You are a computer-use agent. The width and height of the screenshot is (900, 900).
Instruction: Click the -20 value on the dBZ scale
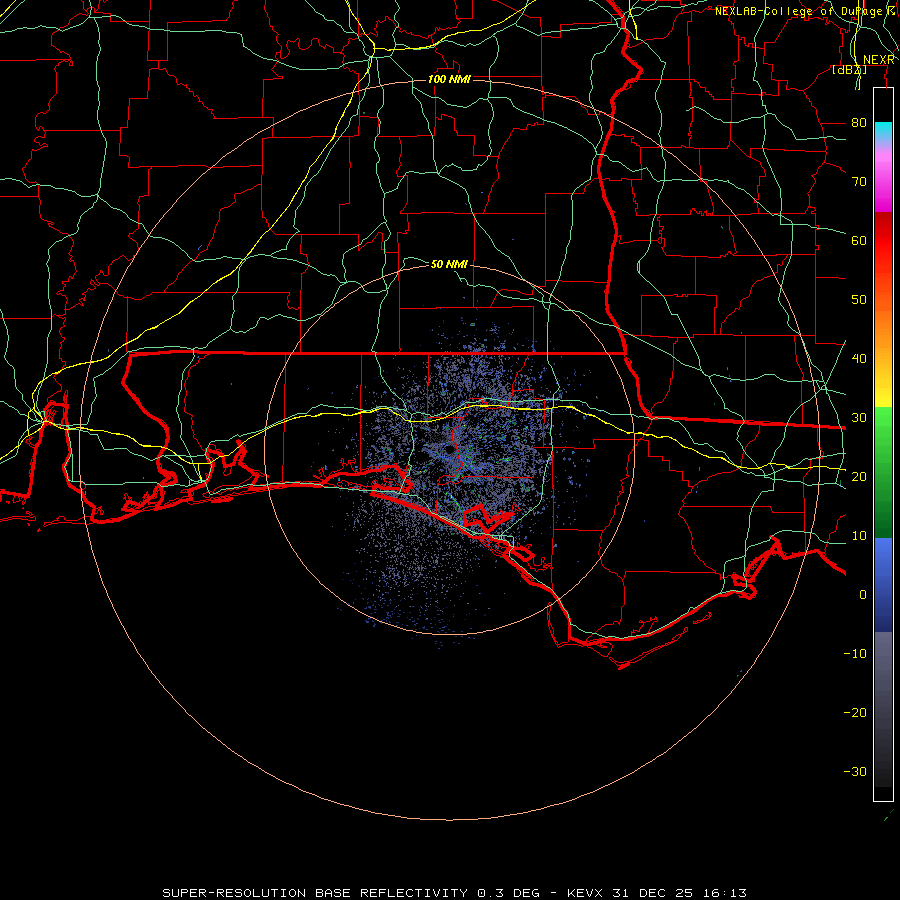(855, 712)
